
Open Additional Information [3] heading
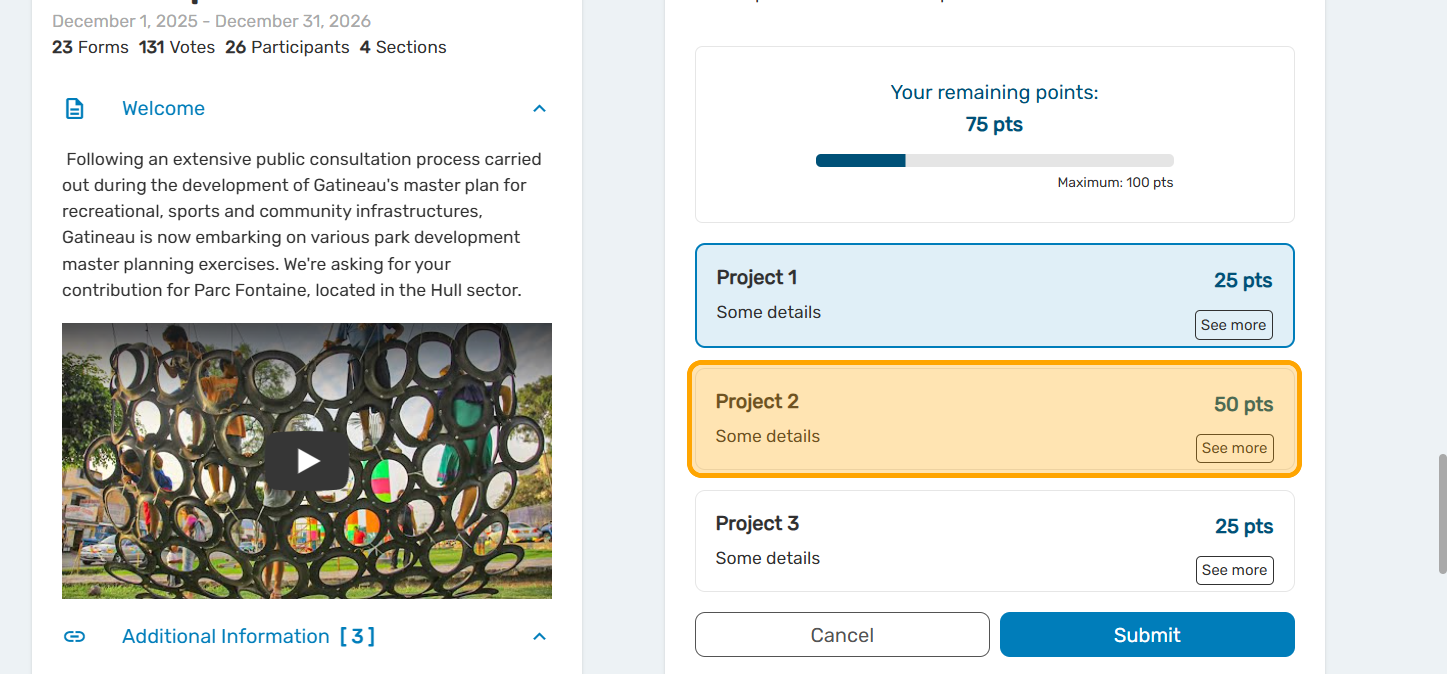pos(248,637)
